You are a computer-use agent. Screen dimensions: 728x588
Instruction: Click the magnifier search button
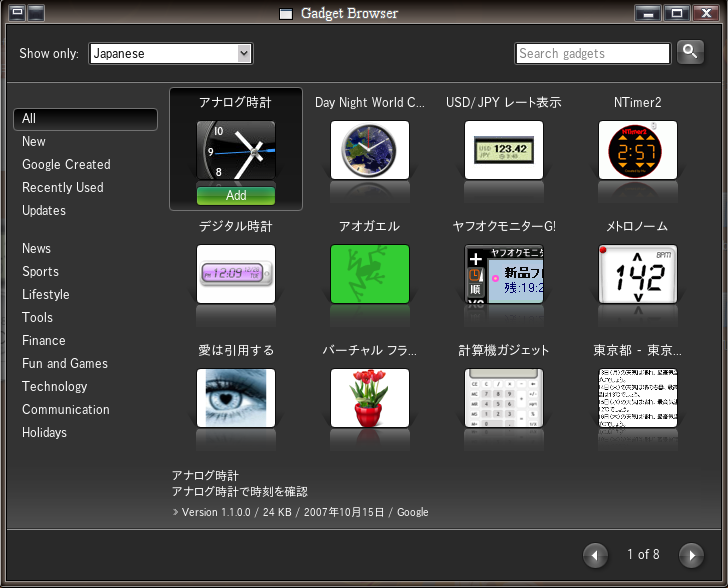coord(690,52)
